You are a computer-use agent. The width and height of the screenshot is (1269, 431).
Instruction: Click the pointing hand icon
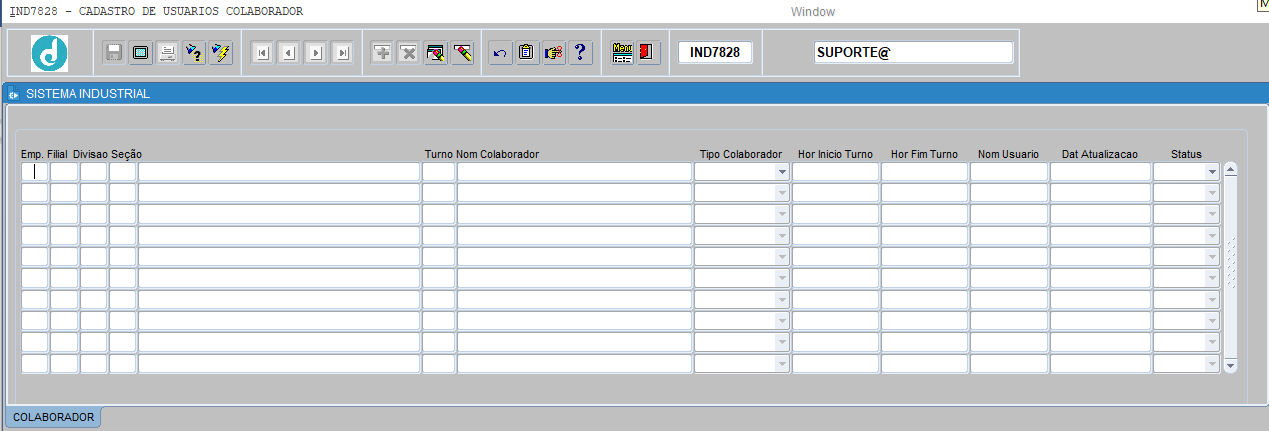[554, 53]
